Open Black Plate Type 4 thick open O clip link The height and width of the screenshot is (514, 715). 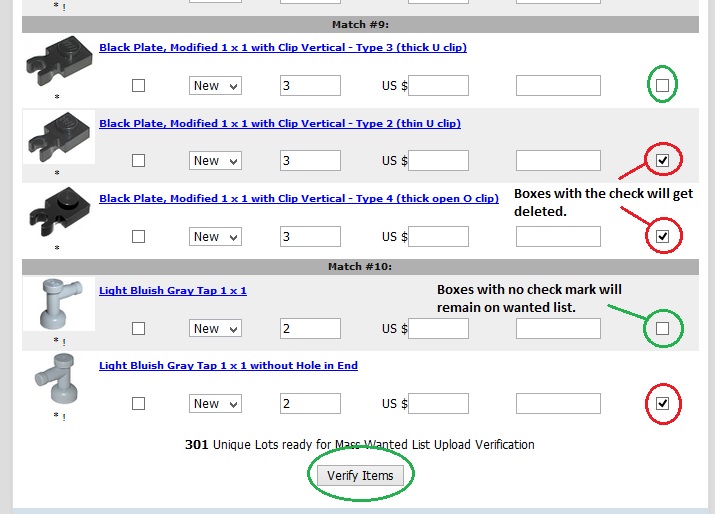299,198
